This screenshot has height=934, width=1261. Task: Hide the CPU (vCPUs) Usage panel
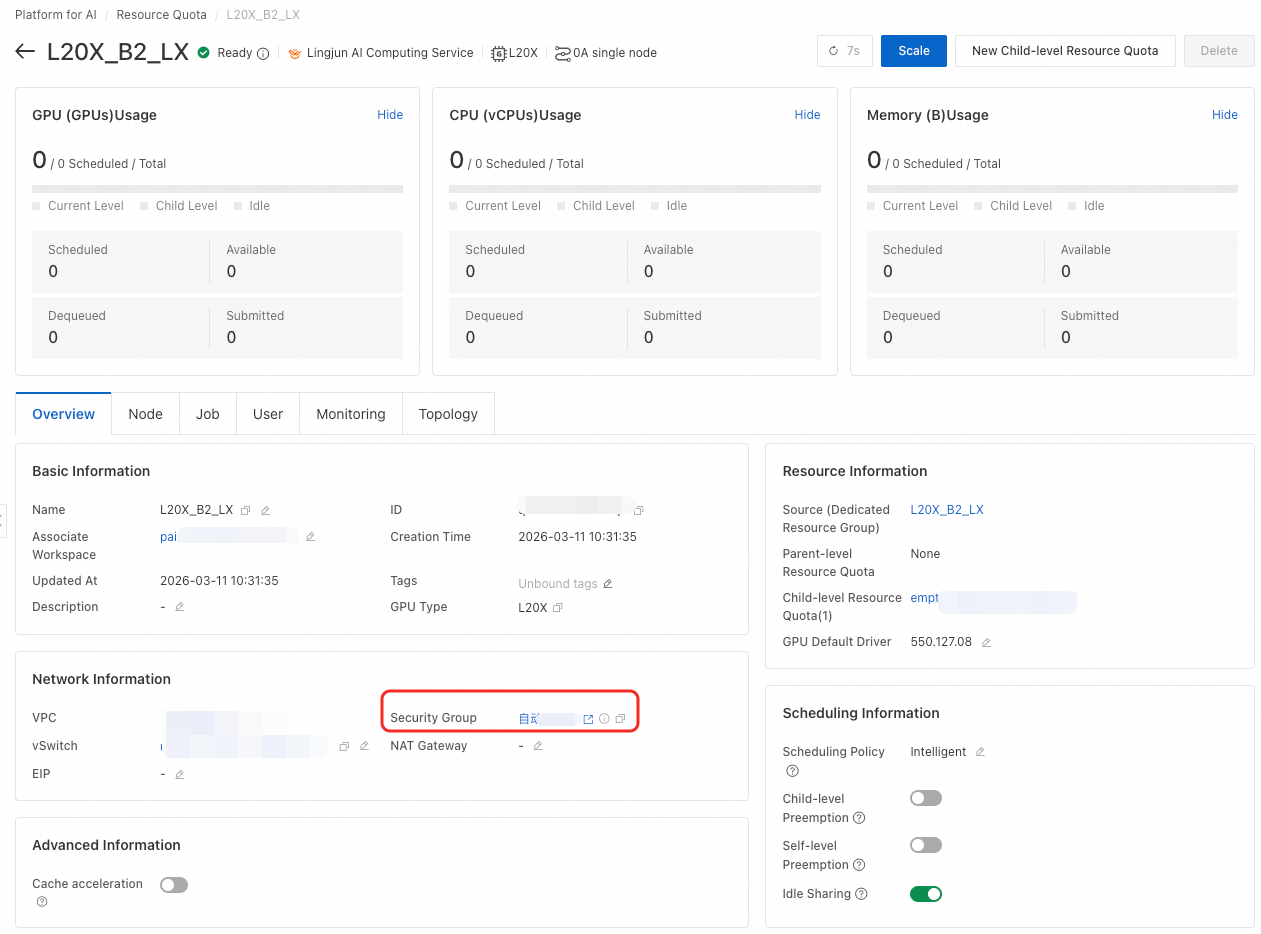(807, 115)
